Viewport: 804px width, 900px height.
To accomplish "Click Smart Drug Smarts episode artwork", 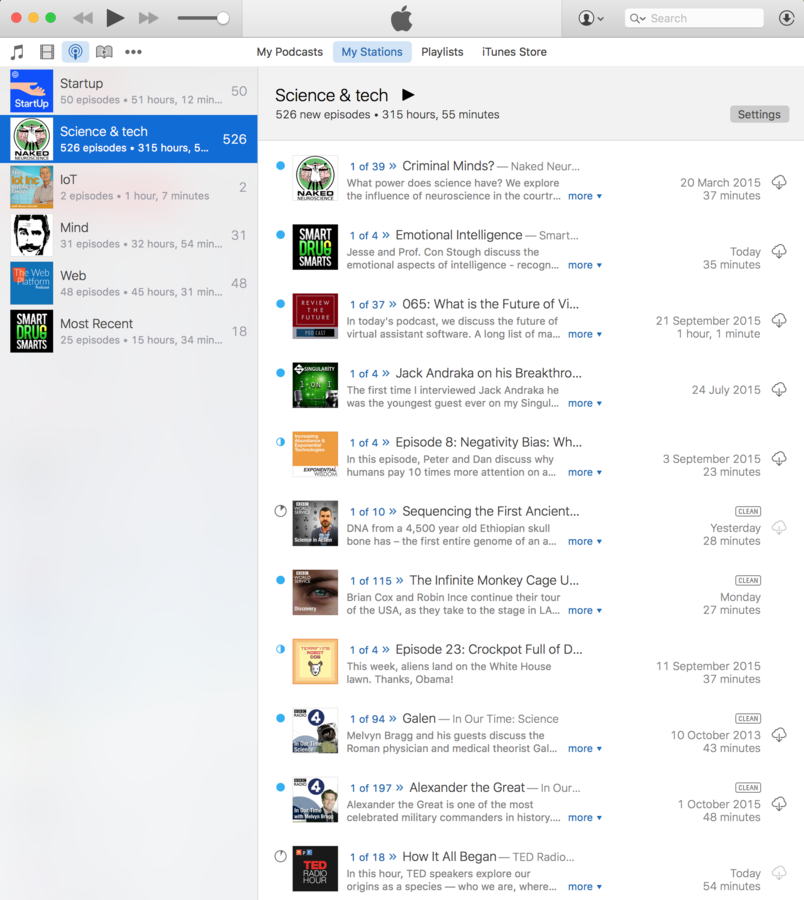I will (315, 247).
